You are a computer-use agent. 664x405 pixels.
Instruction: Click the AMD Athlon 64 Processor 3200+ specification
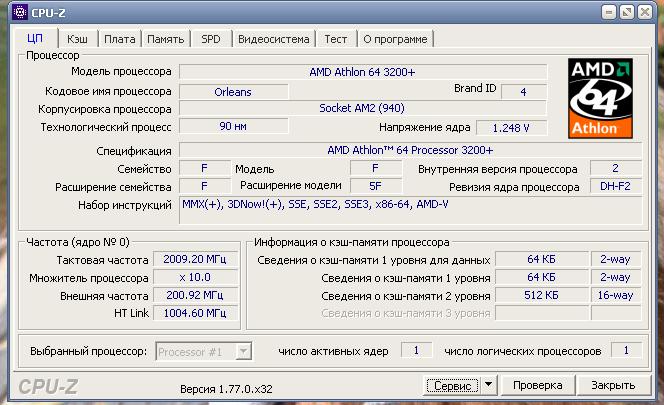[410, 150]
